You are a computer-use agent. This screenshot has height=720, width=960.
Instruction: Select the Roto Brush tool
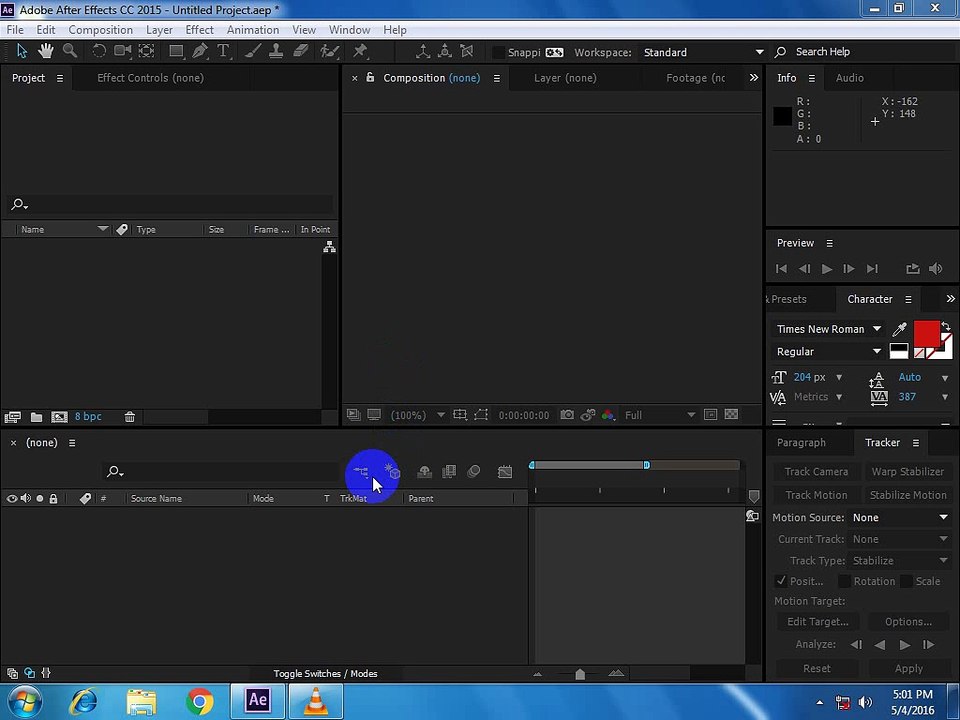pos(330,51)
